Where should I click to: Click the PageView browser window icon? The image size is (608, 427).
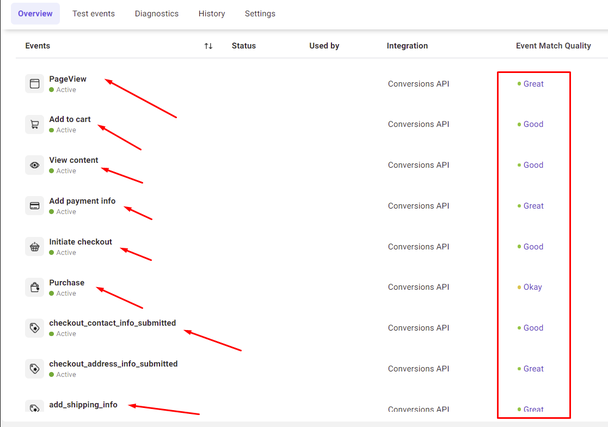pos(35,84)
